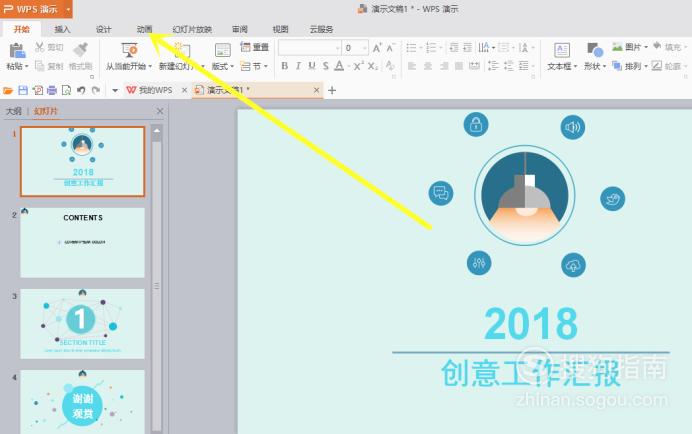This screenshot has width=692, height=434.
Task: Click the Shapes (形状) icon
Action: click(x=595, y=50)
